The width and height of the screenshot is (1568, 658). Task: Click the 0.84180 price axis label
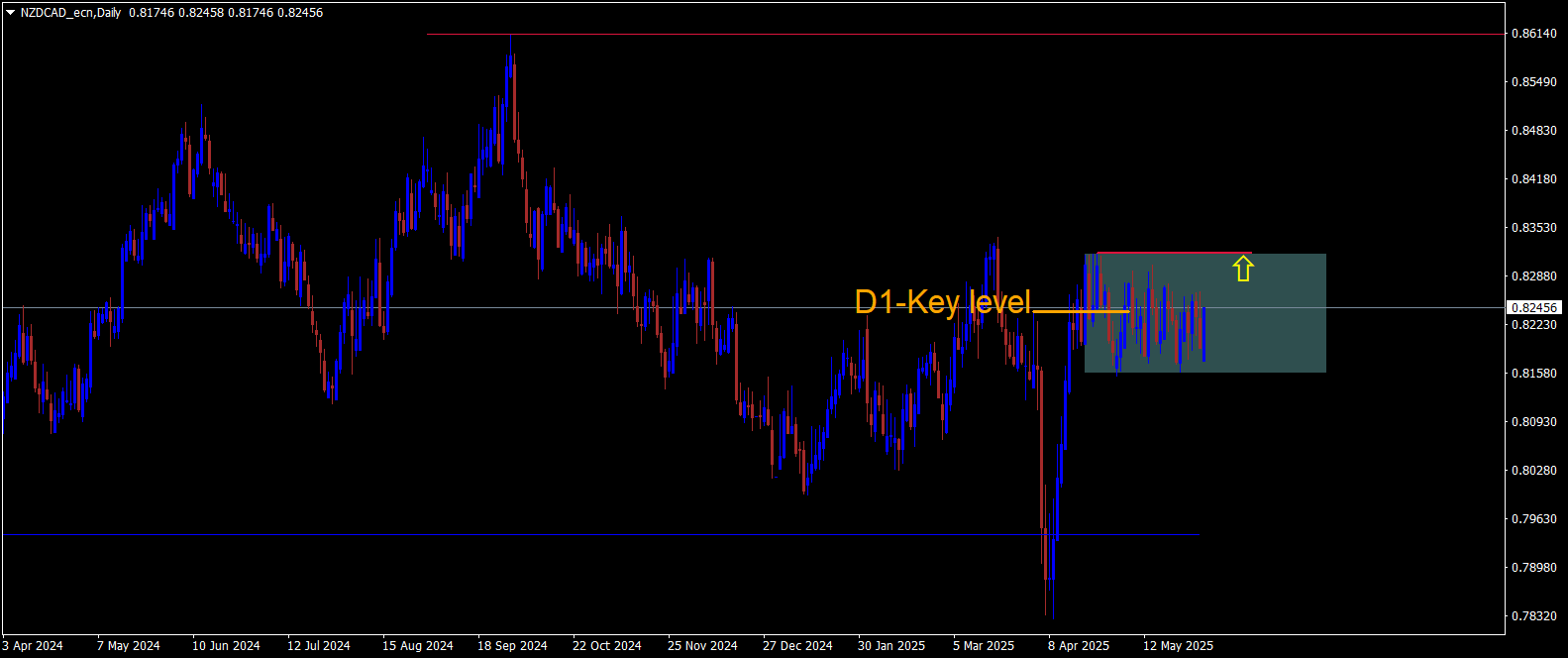click(1533, 179)
